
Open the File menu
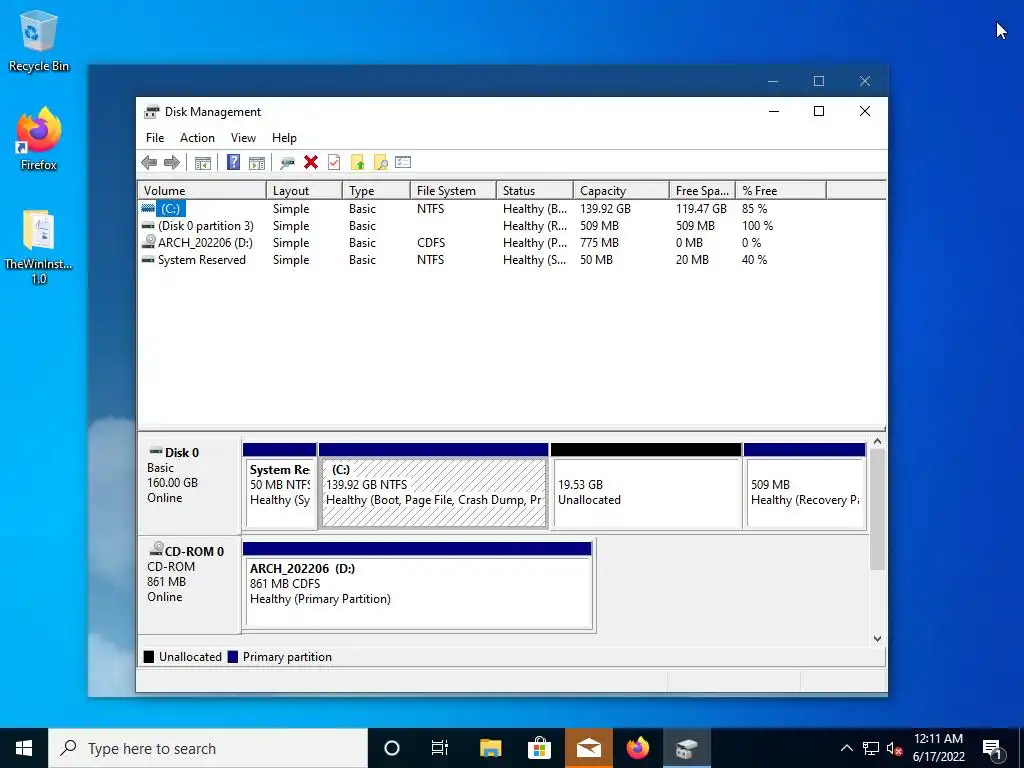pyautogui.click(x=155, y=138)
